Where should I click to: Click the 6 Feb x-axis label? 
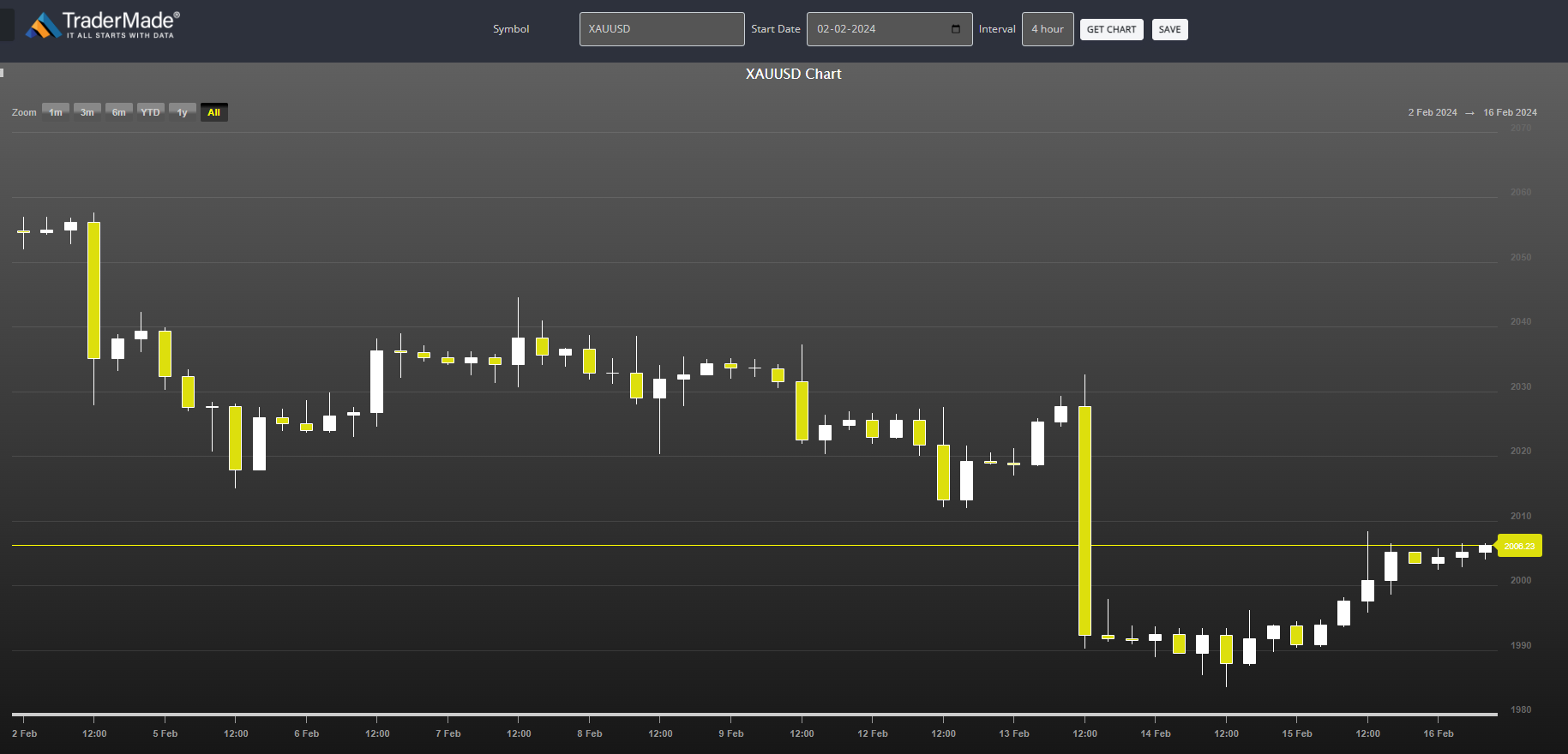[307, 733]
